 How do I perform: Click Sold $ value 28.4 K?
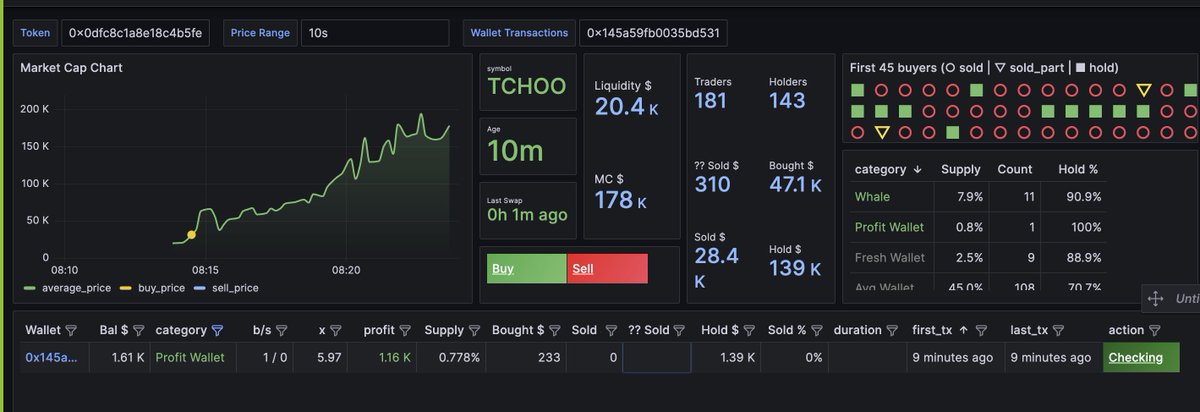click(717, 267)
